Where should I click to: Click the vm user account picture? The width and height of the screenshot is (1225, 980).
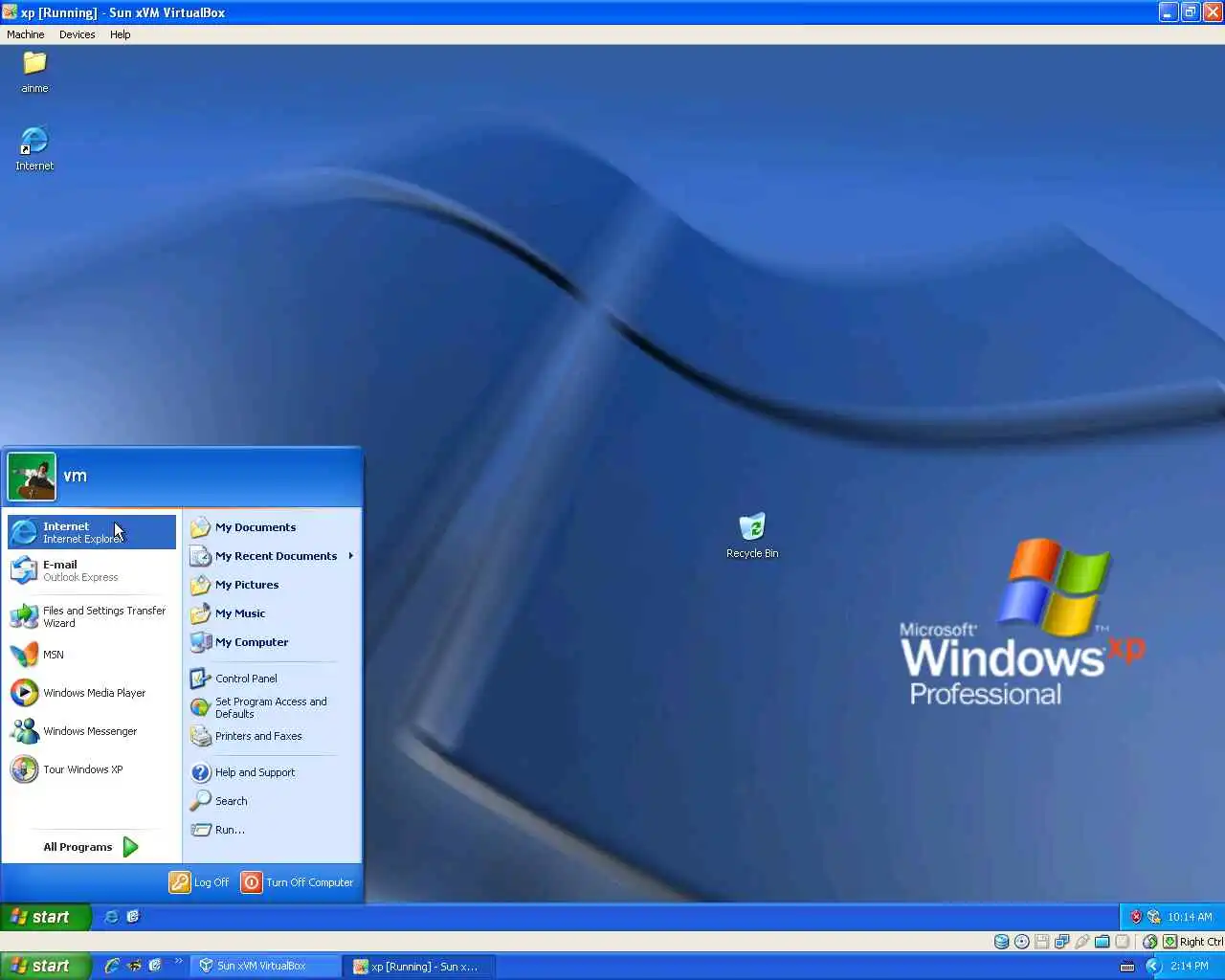pyautogui.click(x=32, y=477)
